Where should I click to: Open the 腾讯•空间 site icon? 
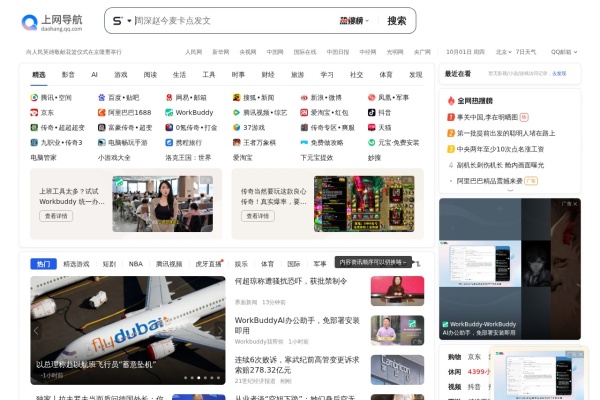pyautogui.click(x=34, y=98)
